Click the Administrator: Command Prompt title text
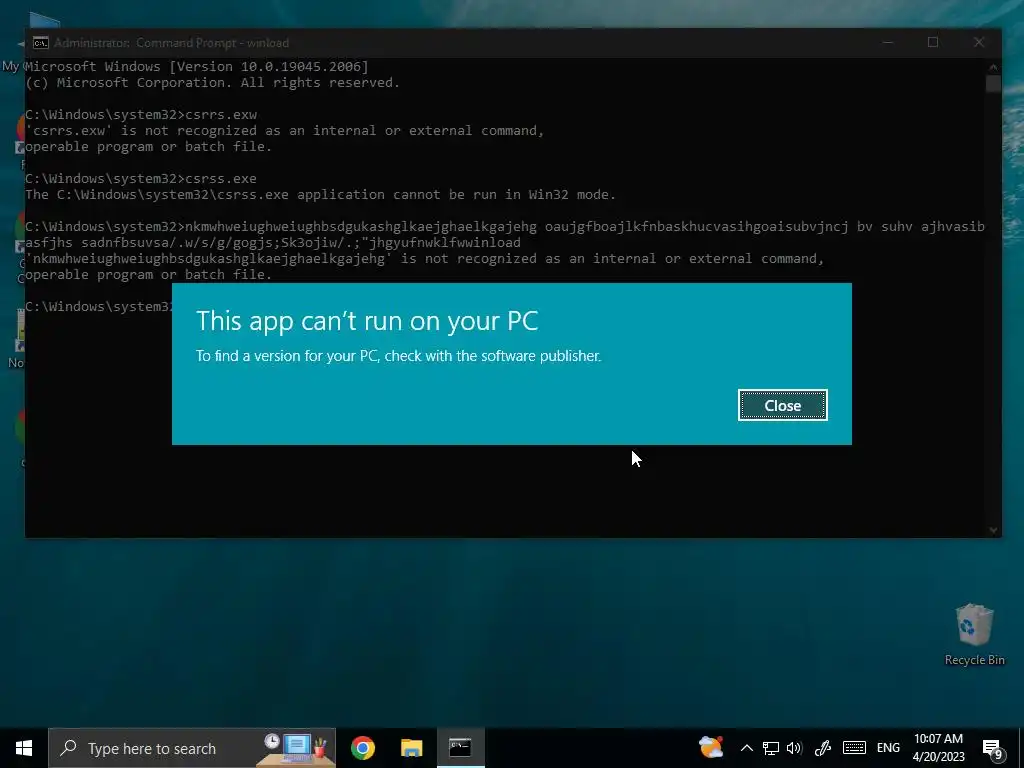Image resolution: width=1024 pixels, height=768 pixels. (171, 43)
